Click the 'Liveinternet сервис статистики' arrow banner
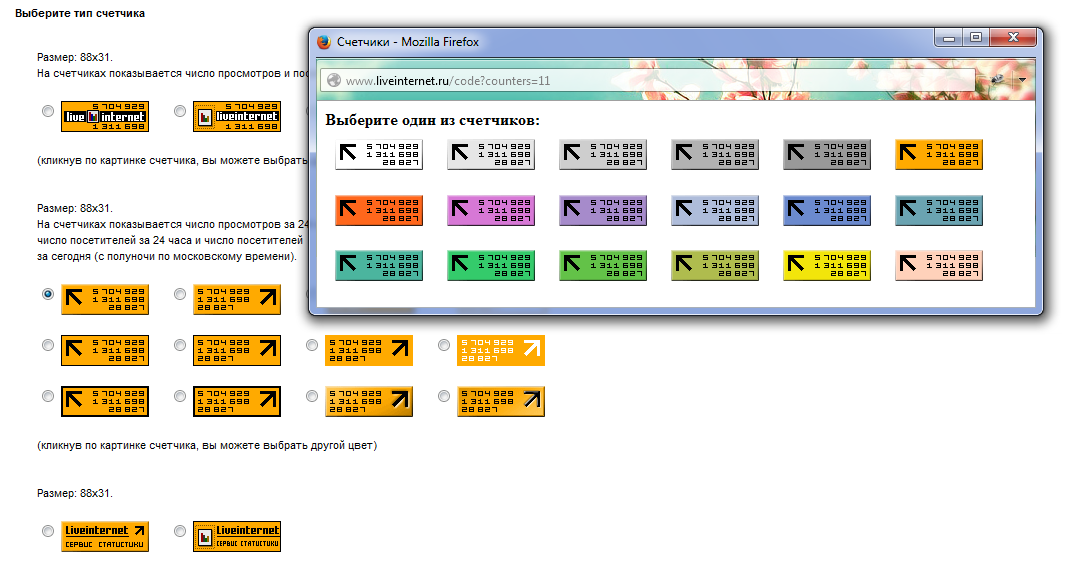1087x569 pixels. click(105, 536)
